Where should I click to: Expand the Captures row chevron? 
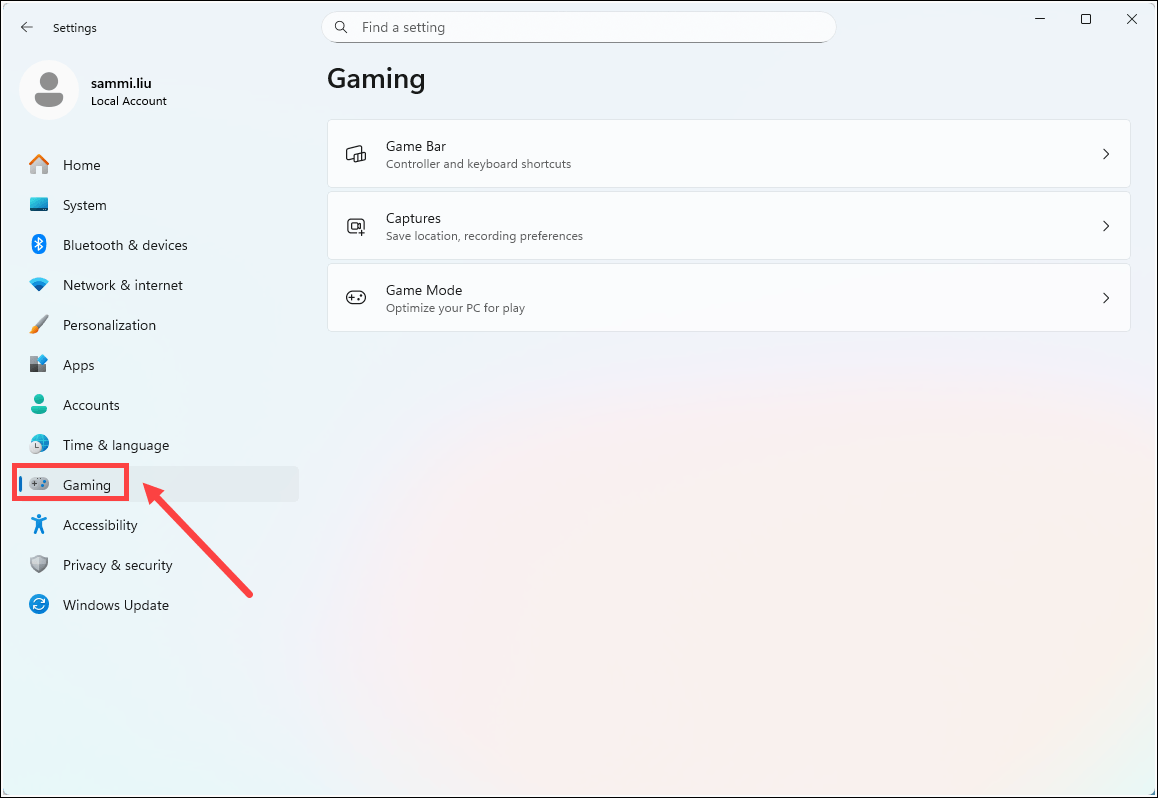(x=1105, y=226)
